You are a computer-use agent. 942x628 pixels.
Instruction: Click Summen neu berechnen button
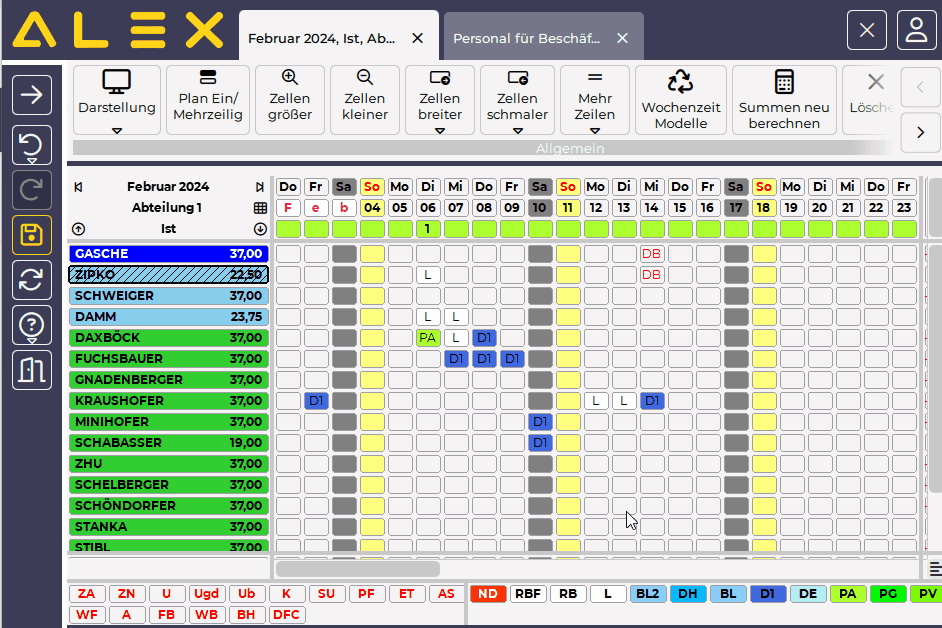click(x=784, y=100)
